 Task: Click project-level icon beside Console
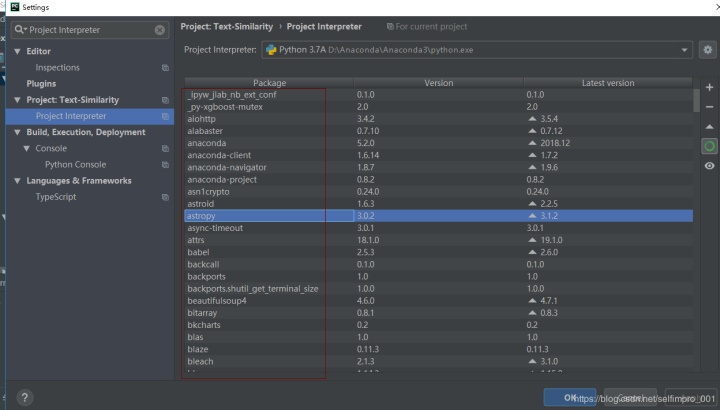pyautogui.click(x=165, y=149)
